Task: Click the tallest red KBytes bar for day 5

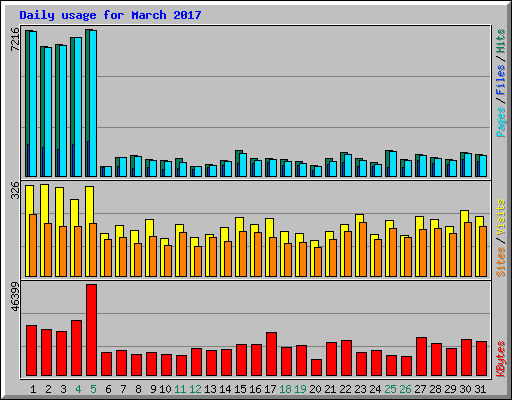Action: coord(91,330)
